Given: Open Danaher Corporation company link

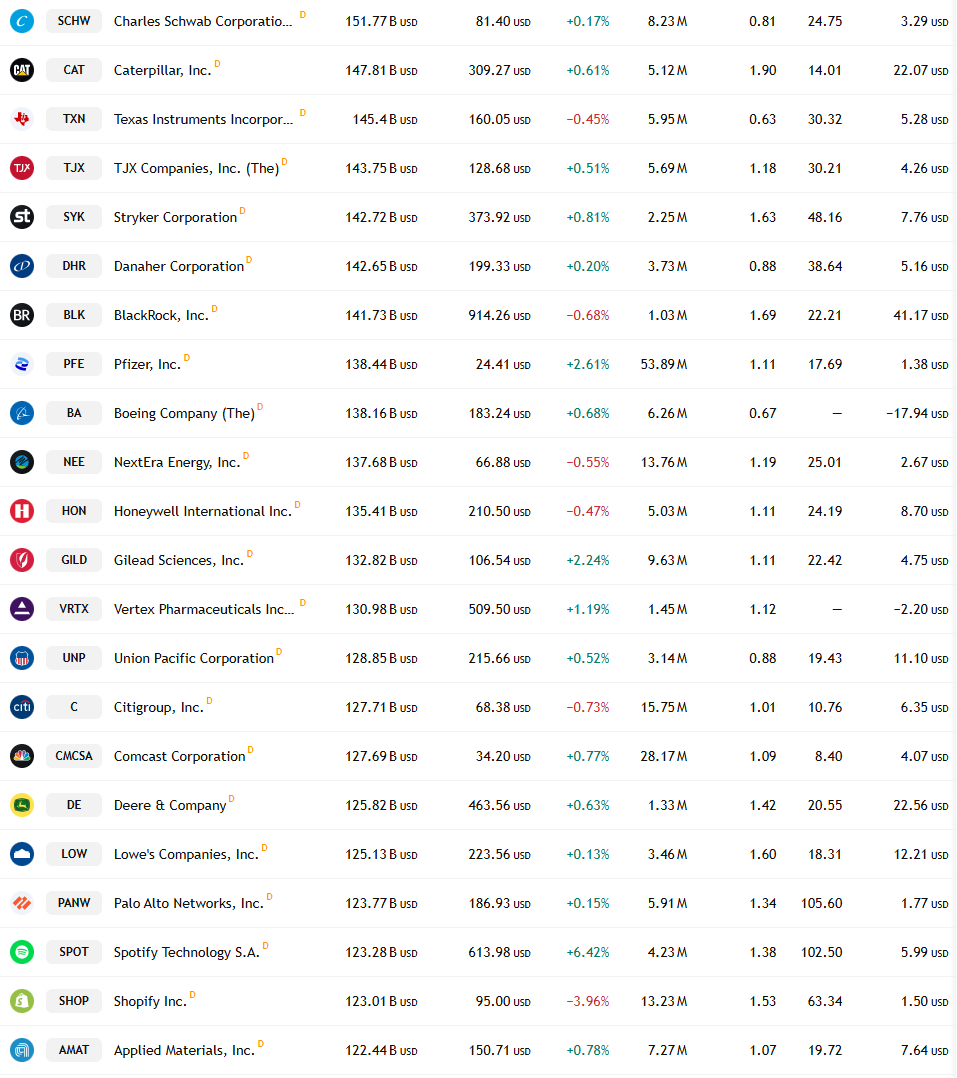Looking at the screenshot, I should 179,266.
